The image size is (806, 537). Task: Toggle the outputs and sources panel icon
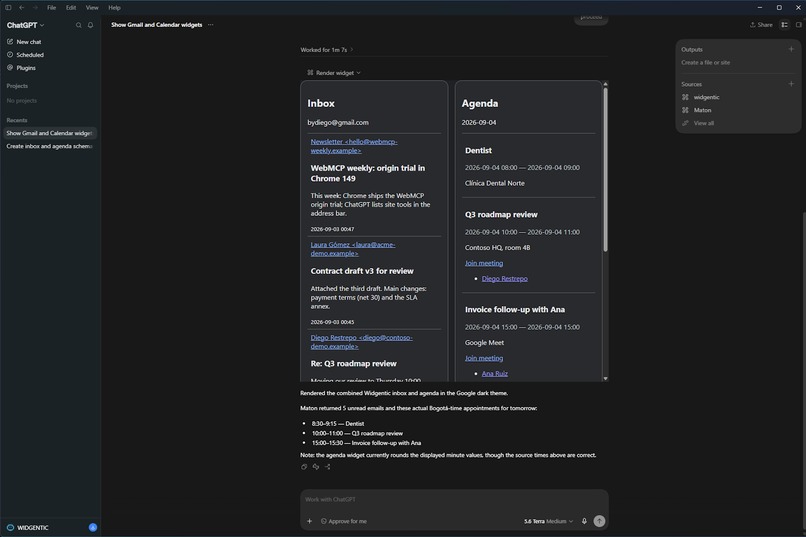click(784, 25)
